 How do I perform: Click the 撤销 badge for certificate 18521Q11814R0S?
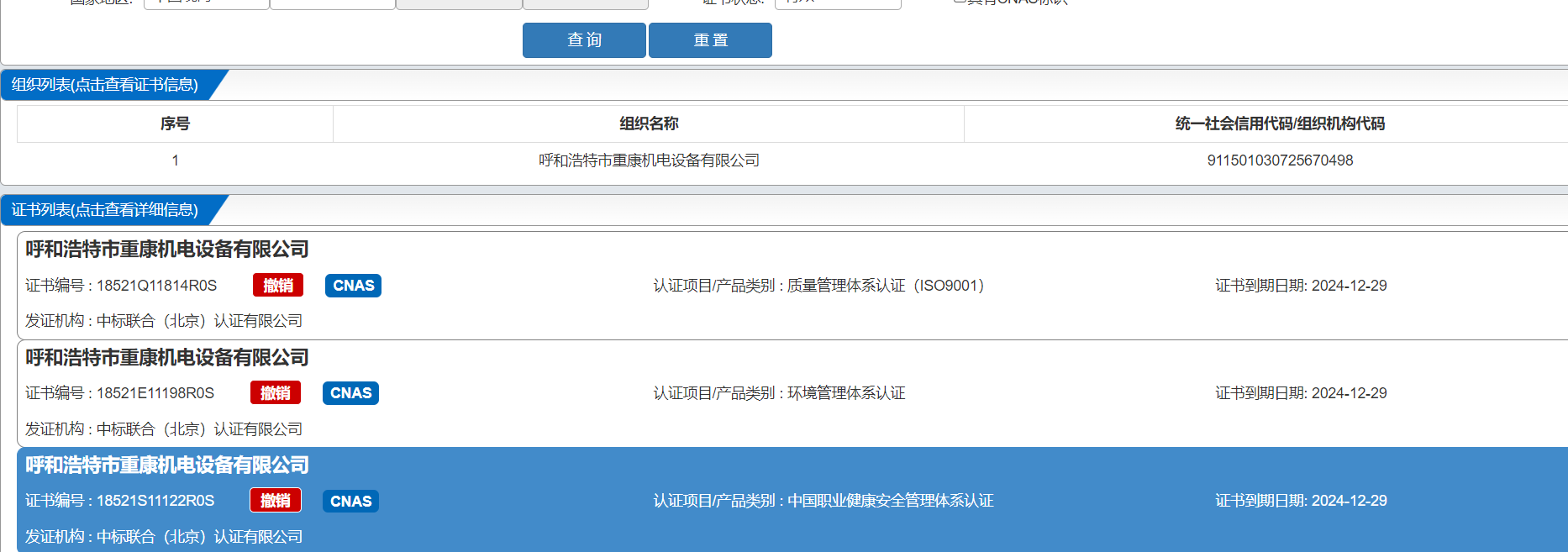[x=278, y=286]
